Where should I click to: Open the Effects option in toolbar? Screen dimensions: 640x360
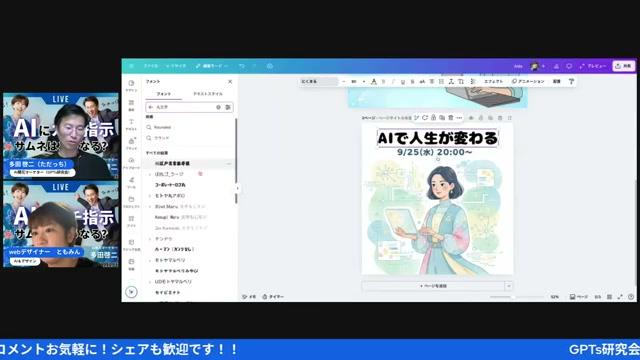pos(493,82)
